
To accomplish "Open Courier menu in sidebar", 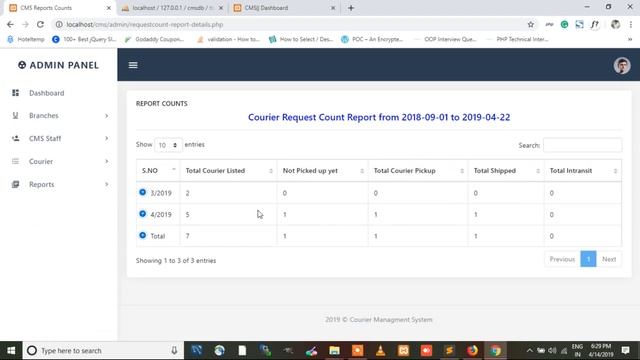I will (41, 161).
